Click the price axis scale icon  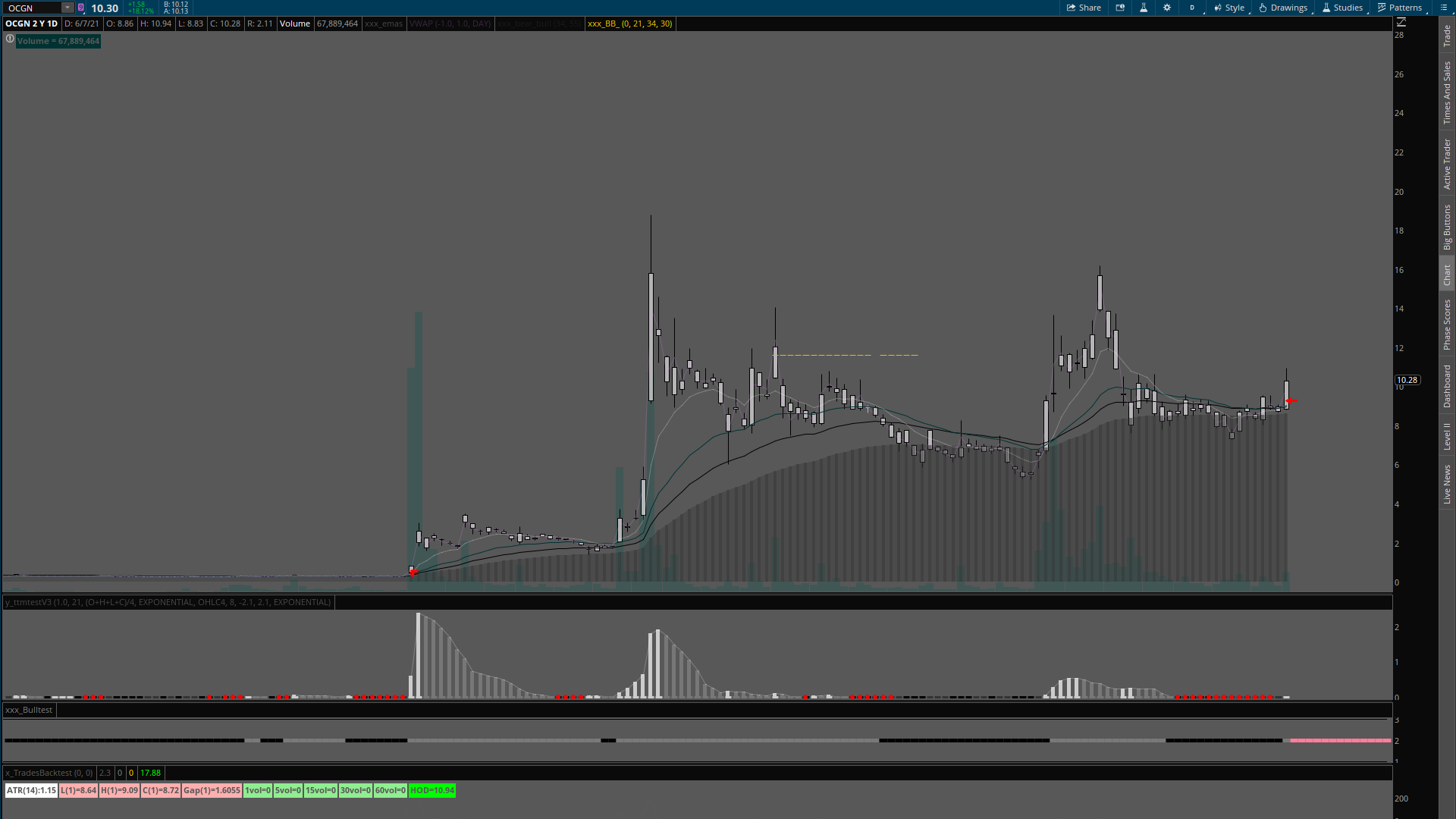pyautogui.click(x=1401, y=23)
